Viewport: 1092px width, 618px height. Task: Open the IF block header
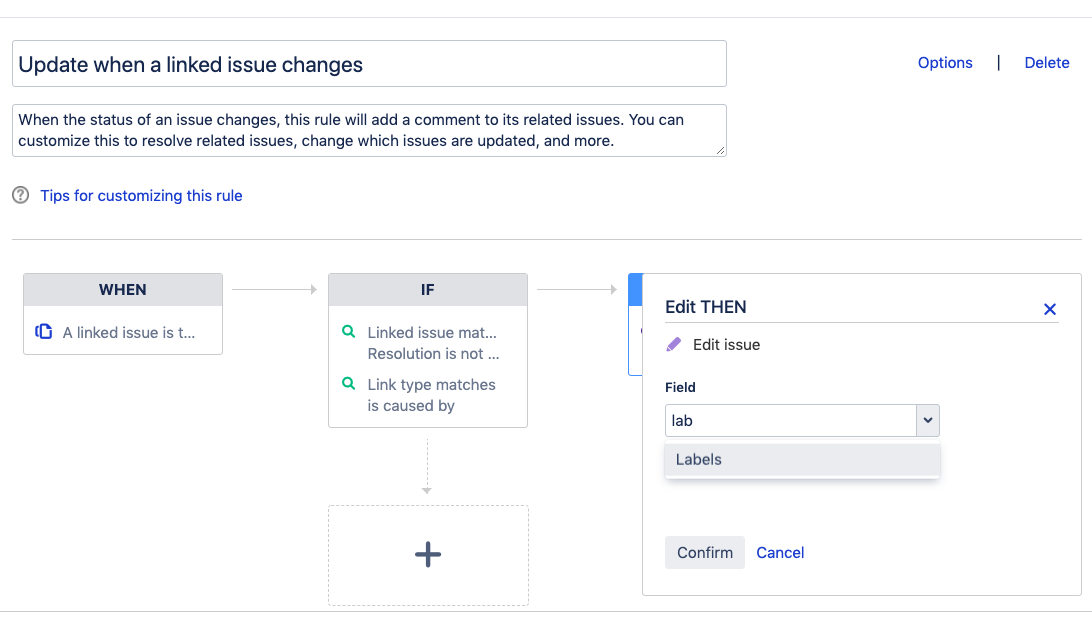(x=428, y=290)
